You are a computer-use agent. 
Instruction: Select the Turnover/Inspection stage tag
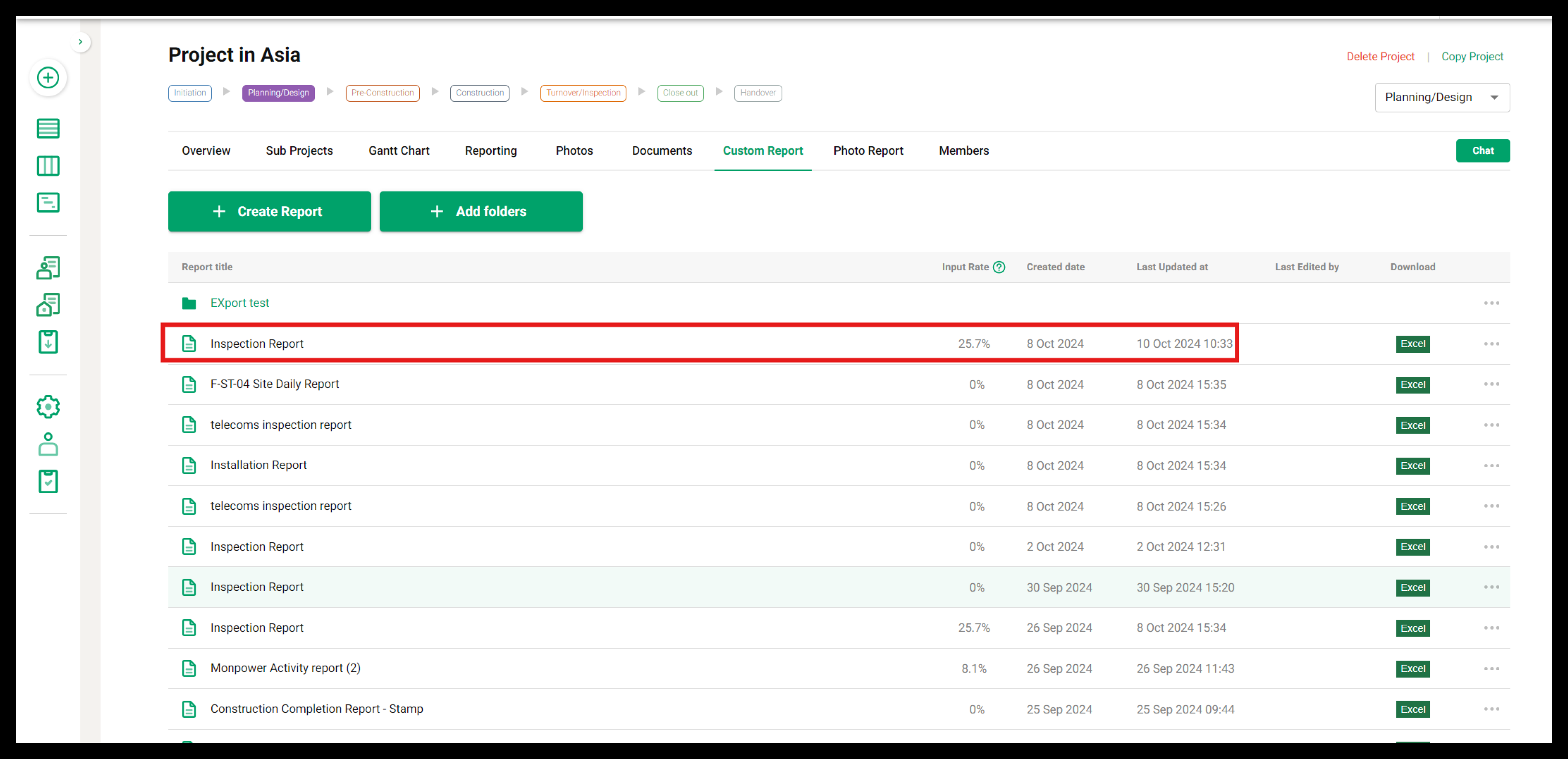[x=582, y=93]
